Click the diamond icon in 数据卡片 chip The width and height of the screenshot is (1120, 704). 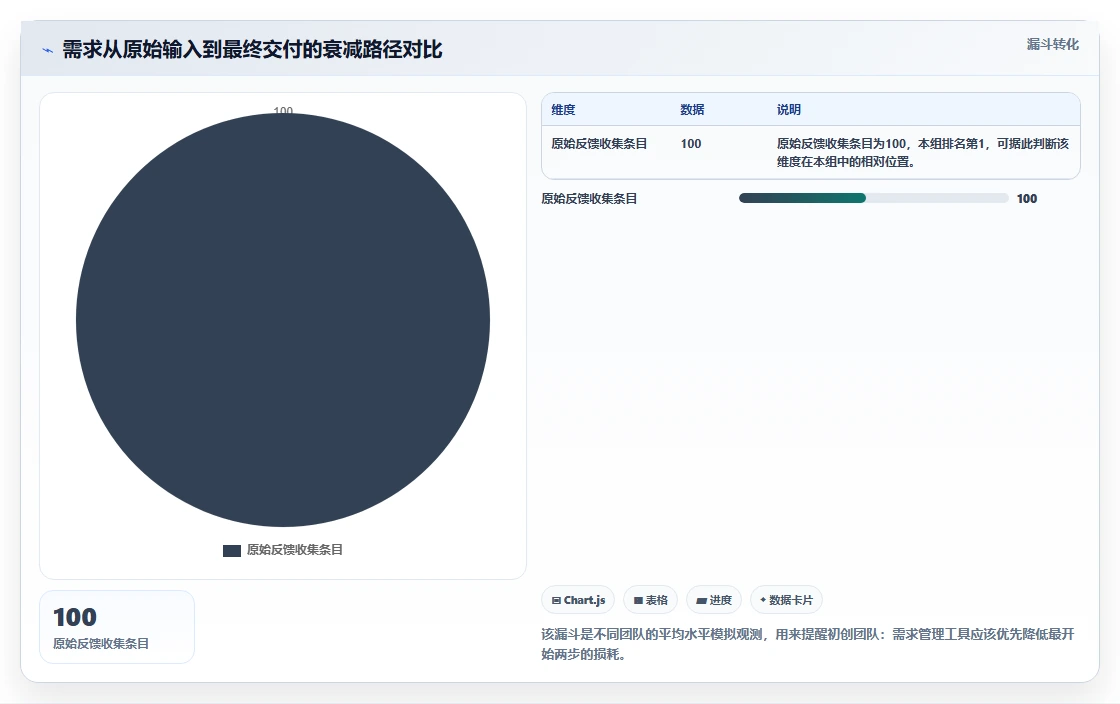point(763,600)
